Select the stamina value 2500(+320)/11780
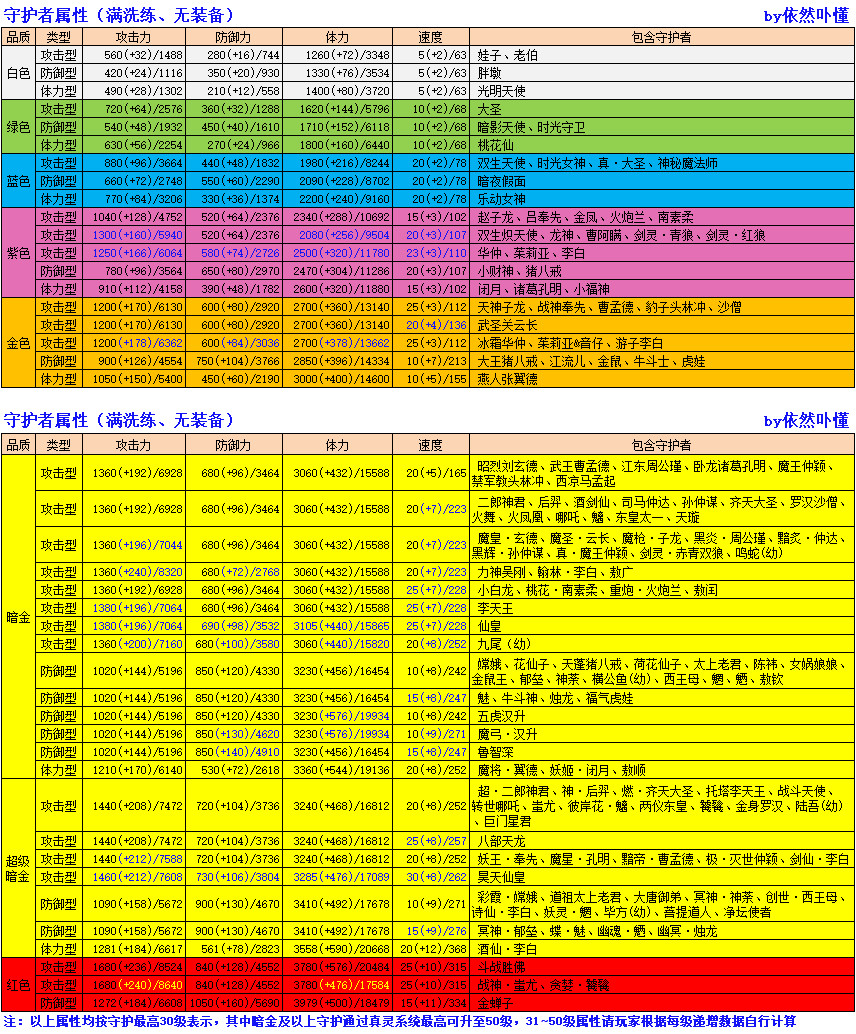 (x=342, y=253)
